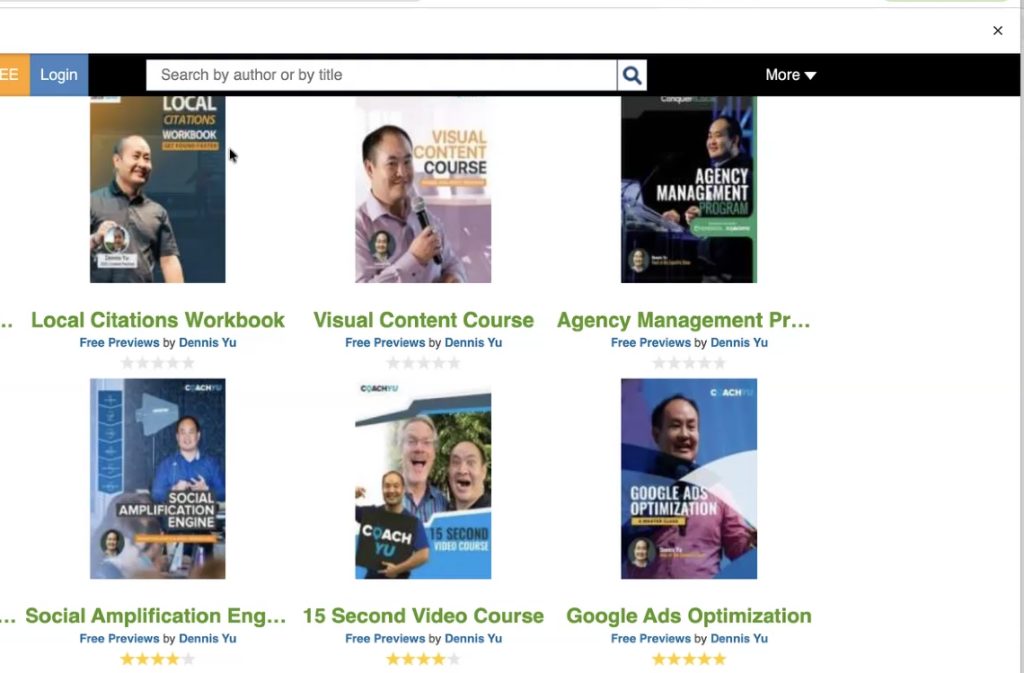Open the Local Citations Workbook title link
Viewport: 1024px width, 673px height.
coord(158,320)
